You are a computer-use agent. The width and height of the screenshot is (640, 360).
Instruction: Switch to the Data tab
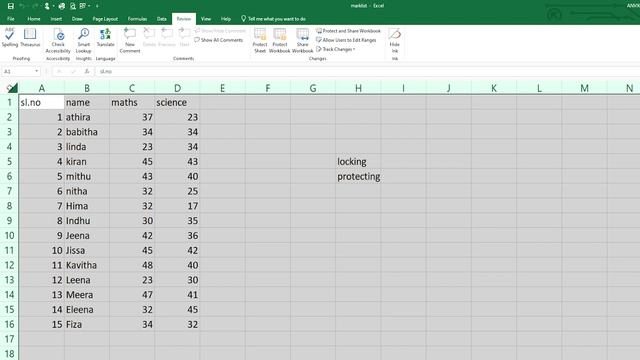[162, 19]
